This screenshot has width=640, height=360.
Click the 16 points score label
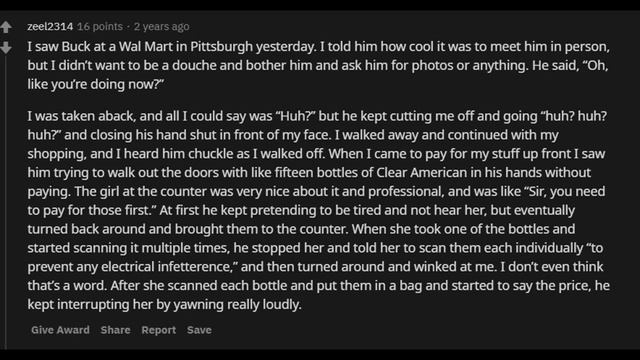coord(100,27)
